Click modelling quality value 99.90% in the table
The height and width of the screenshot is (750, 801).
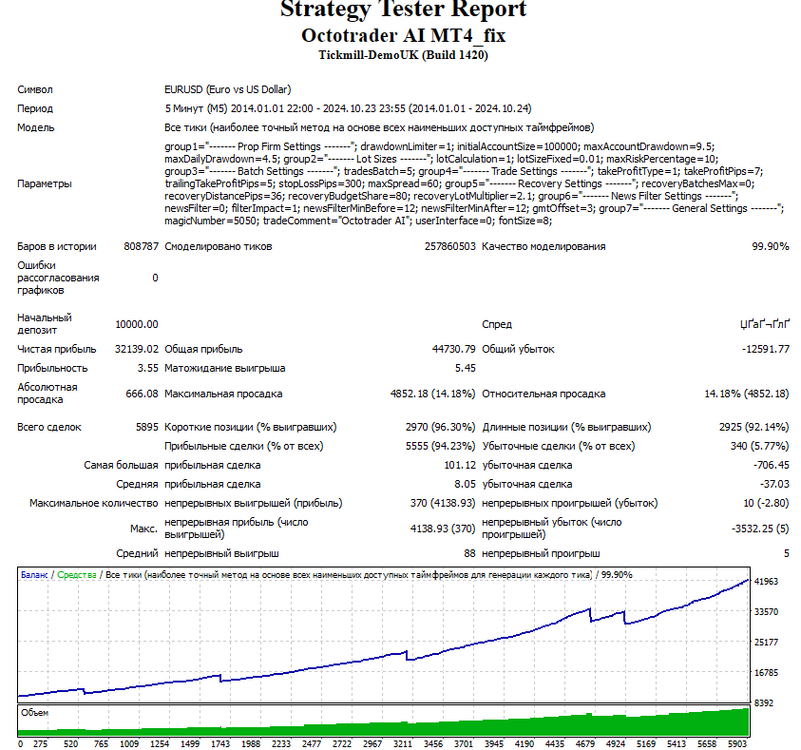click(770, 246)
